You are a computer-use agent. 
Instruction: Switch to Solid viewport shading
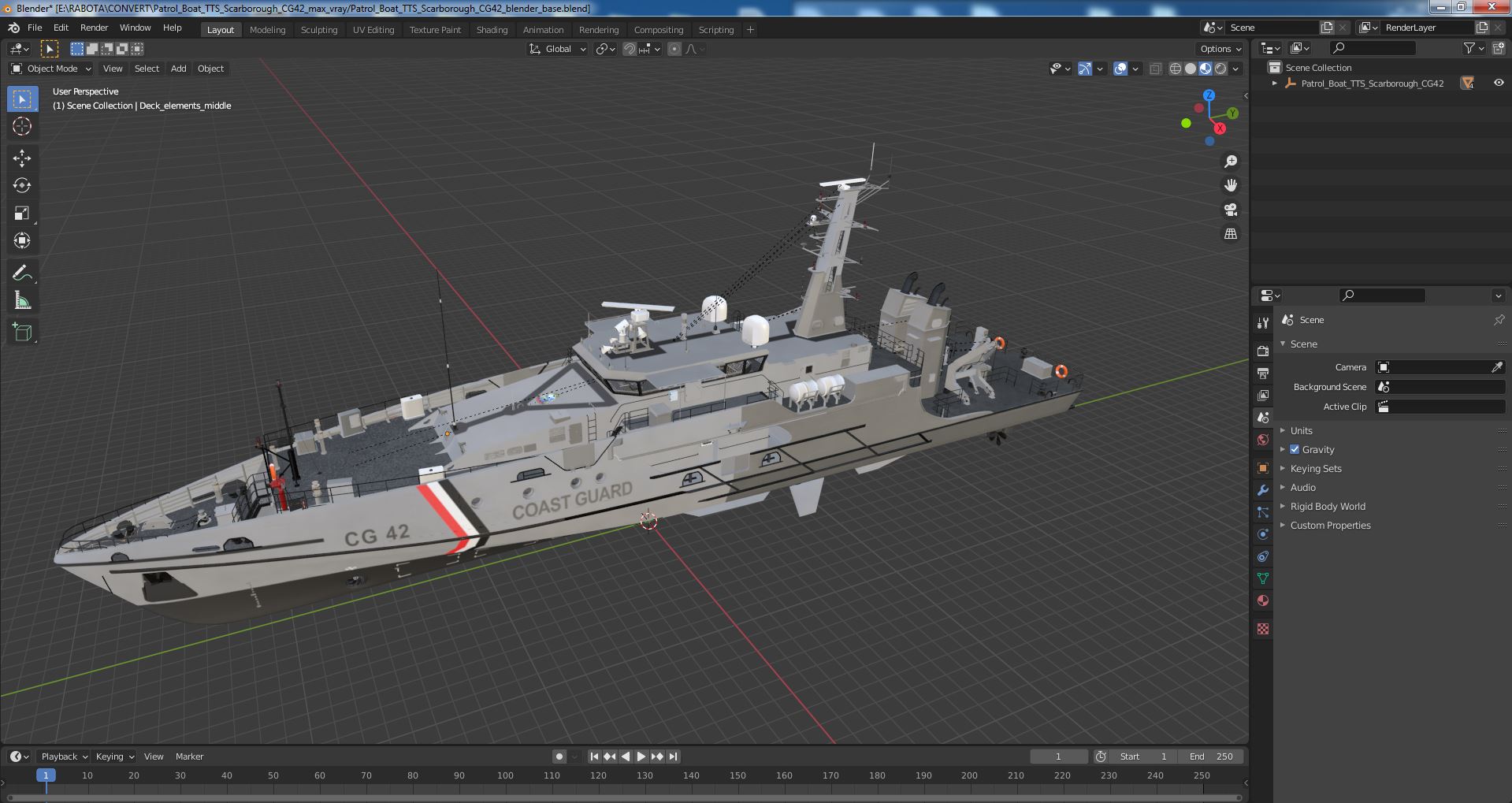coord(1191,69)
